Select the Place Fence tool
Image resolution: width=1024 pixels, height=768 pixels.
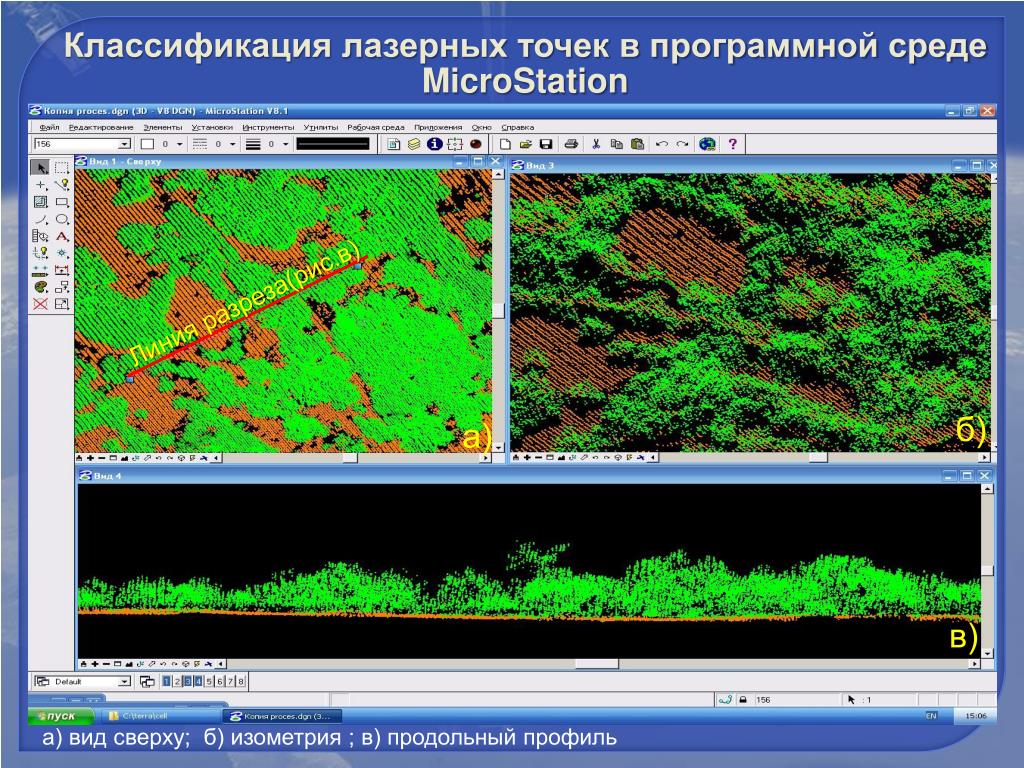[61, 168]
